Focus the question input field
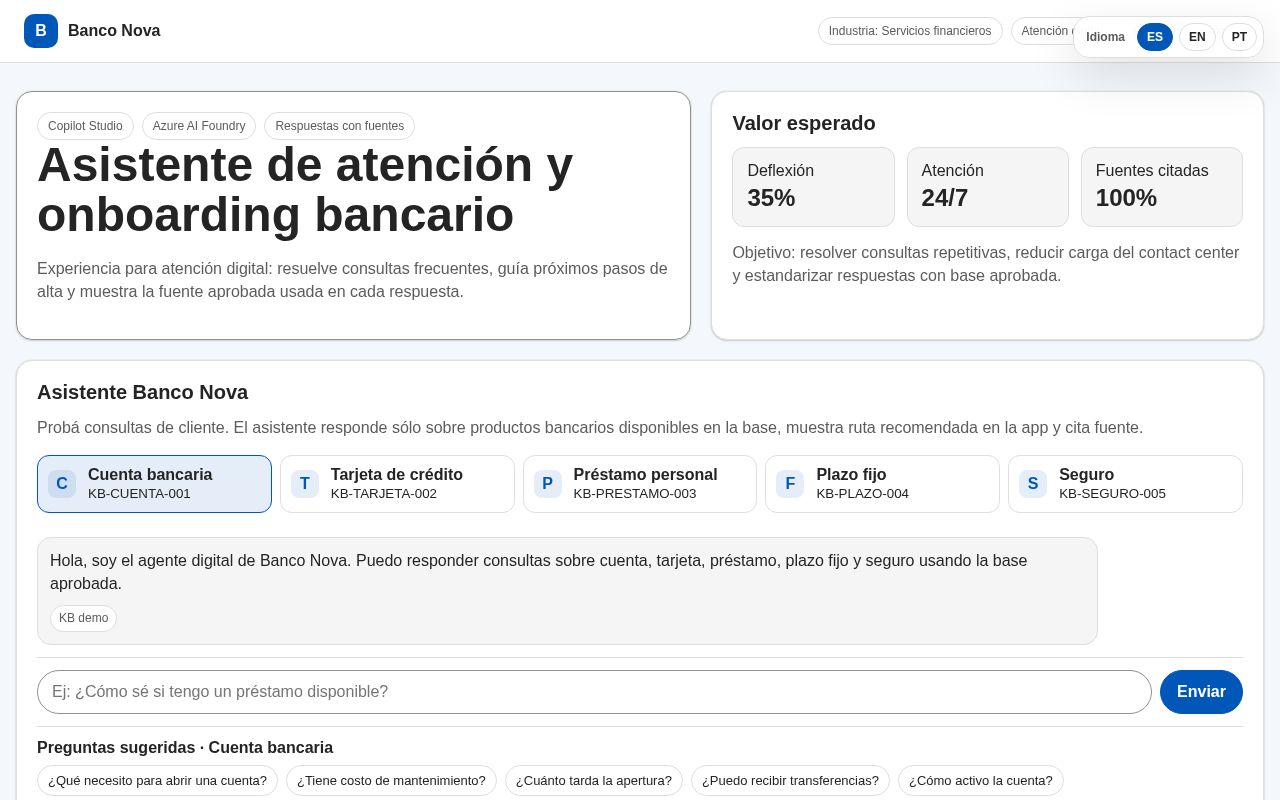1280x800 pixels. 594,692
